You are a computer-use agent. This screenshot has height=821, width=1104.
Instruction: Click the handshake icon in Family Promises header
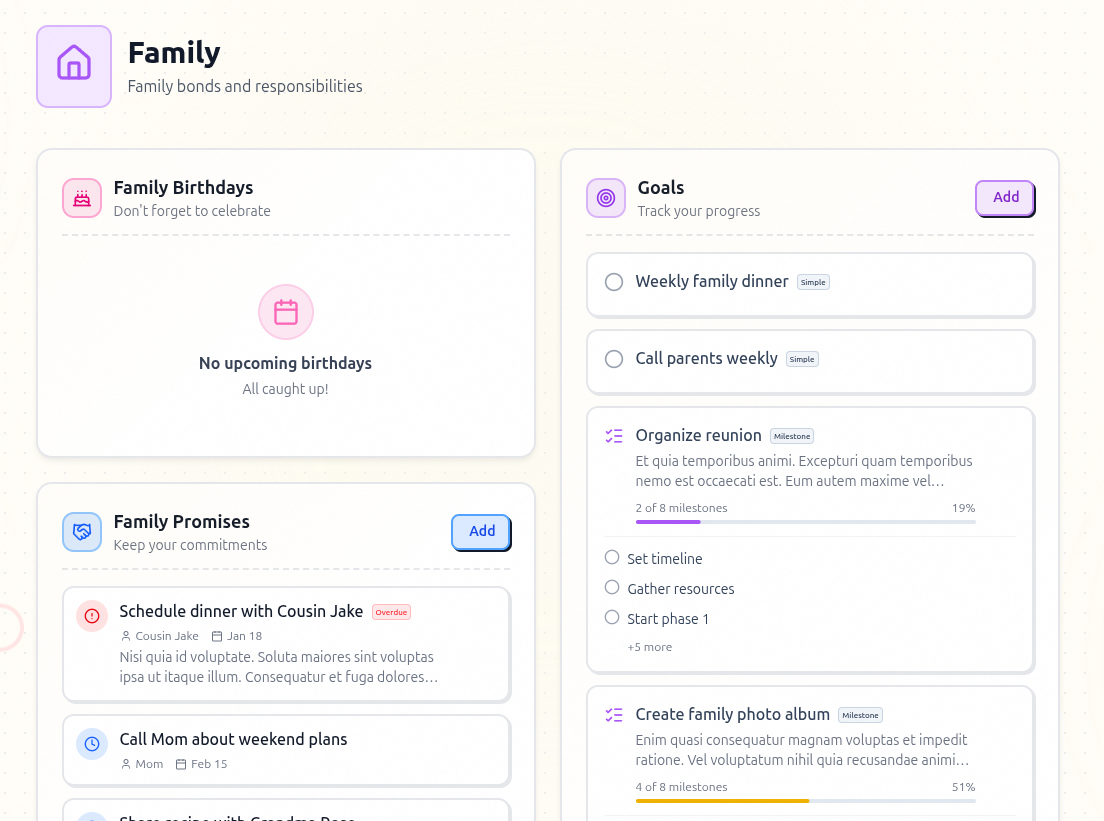click(x=82, y=532)
